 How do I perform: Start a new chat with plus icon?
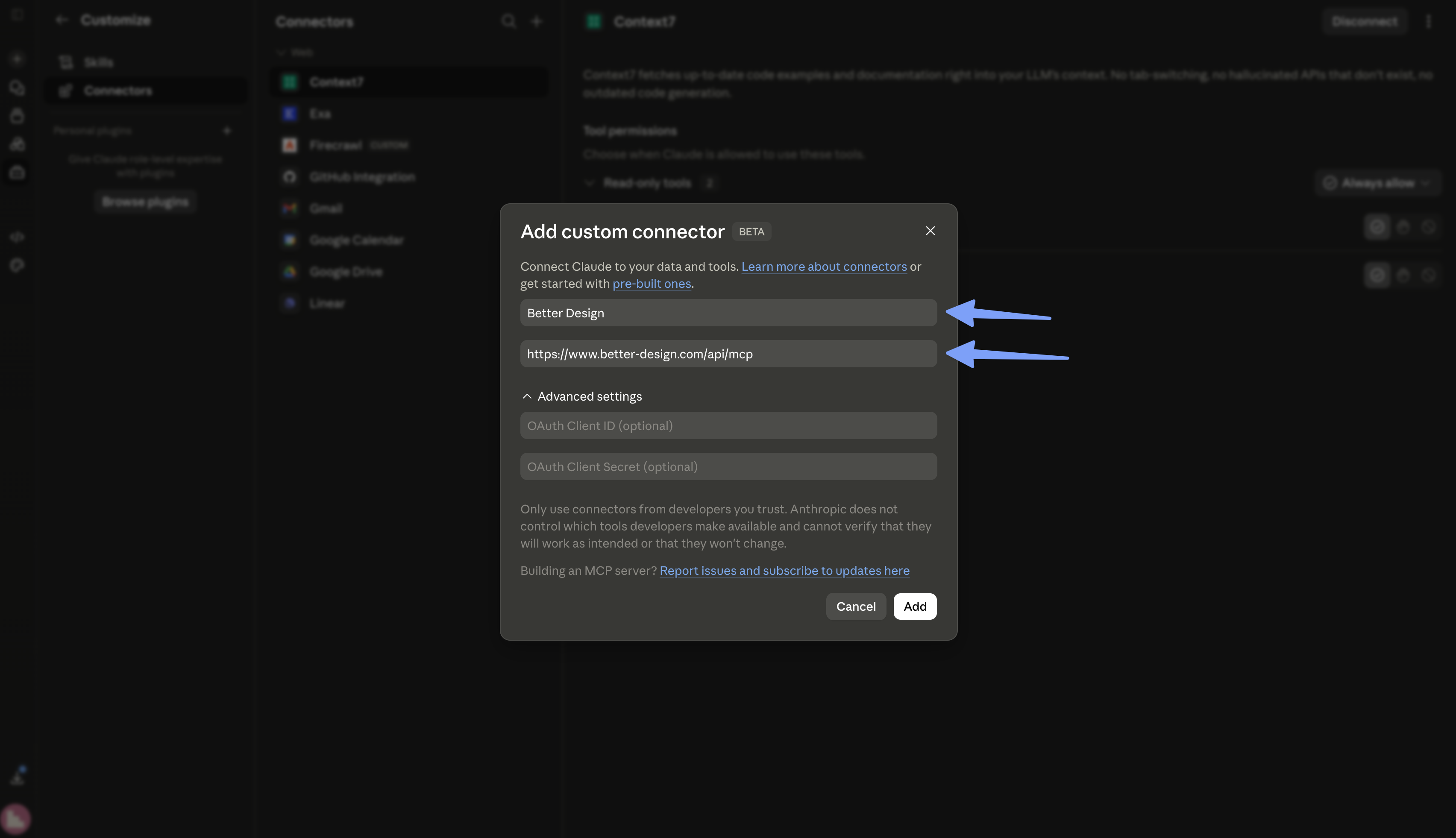(x=17, y=59)
